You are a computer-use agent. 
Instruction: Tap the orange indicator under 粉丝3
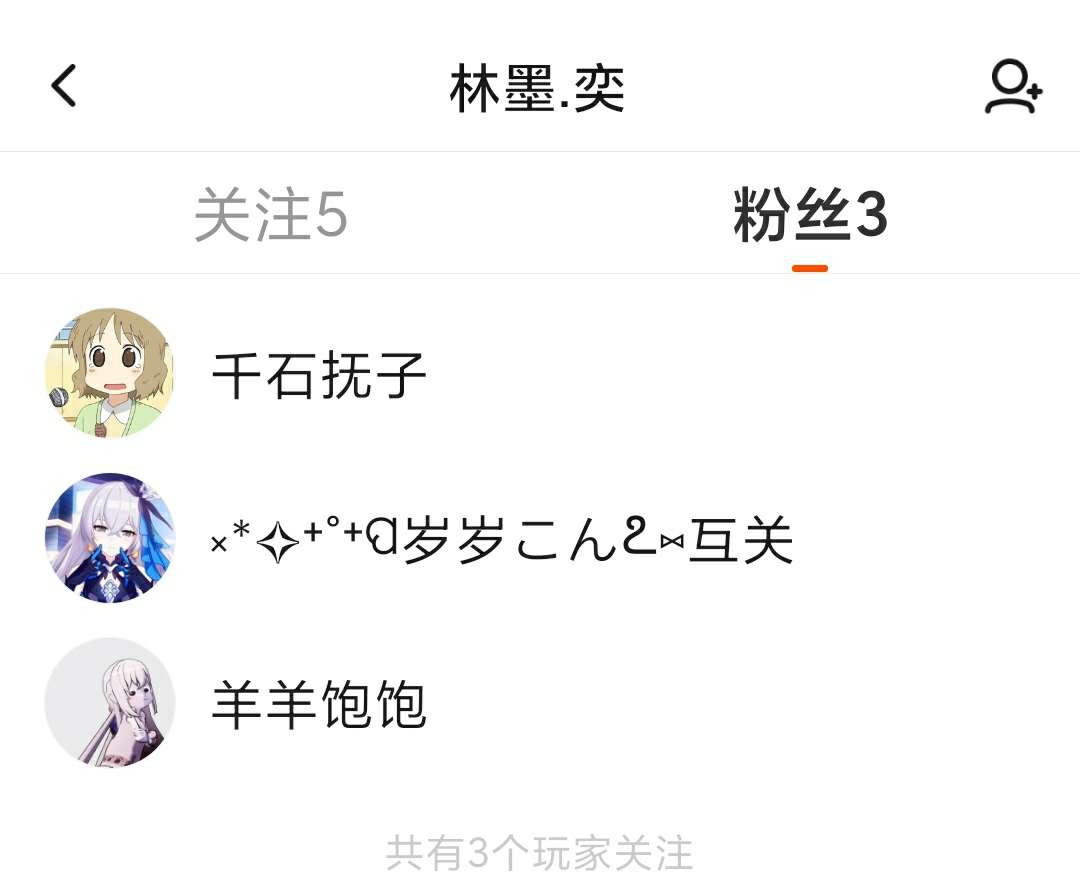click(810, 268)
